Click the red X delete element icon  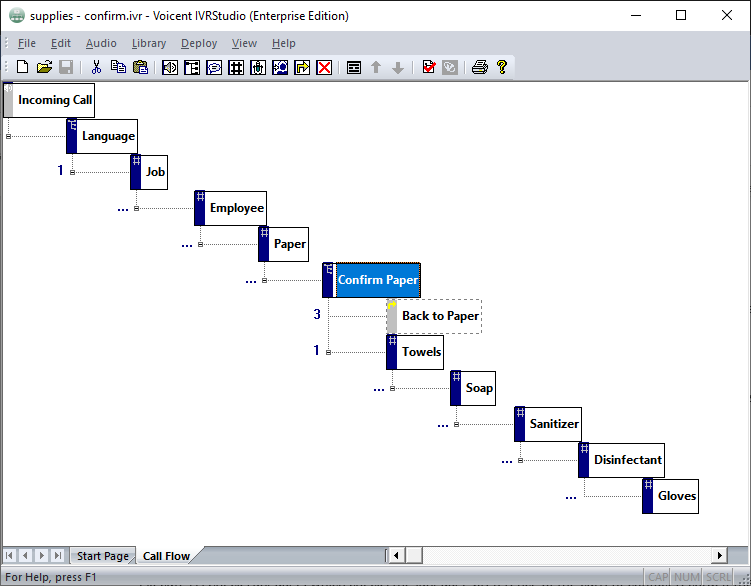click(324, 67)
